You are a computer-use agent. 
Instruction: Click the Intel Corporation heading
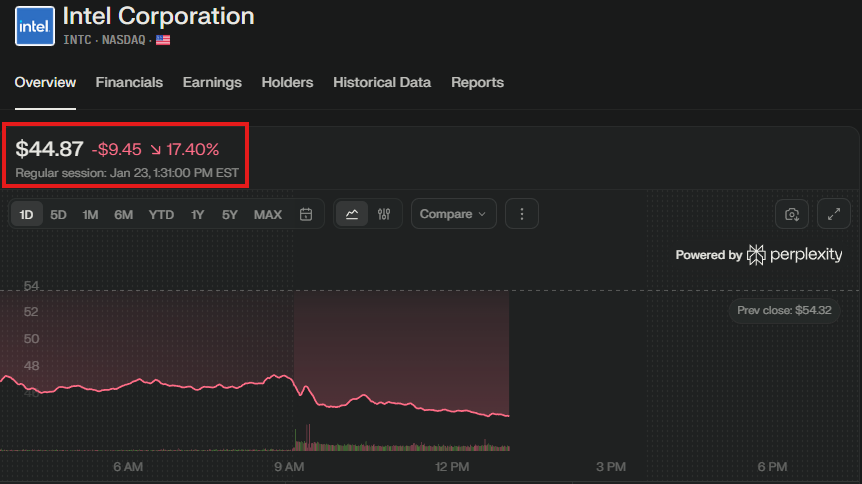tap(158, 16)
